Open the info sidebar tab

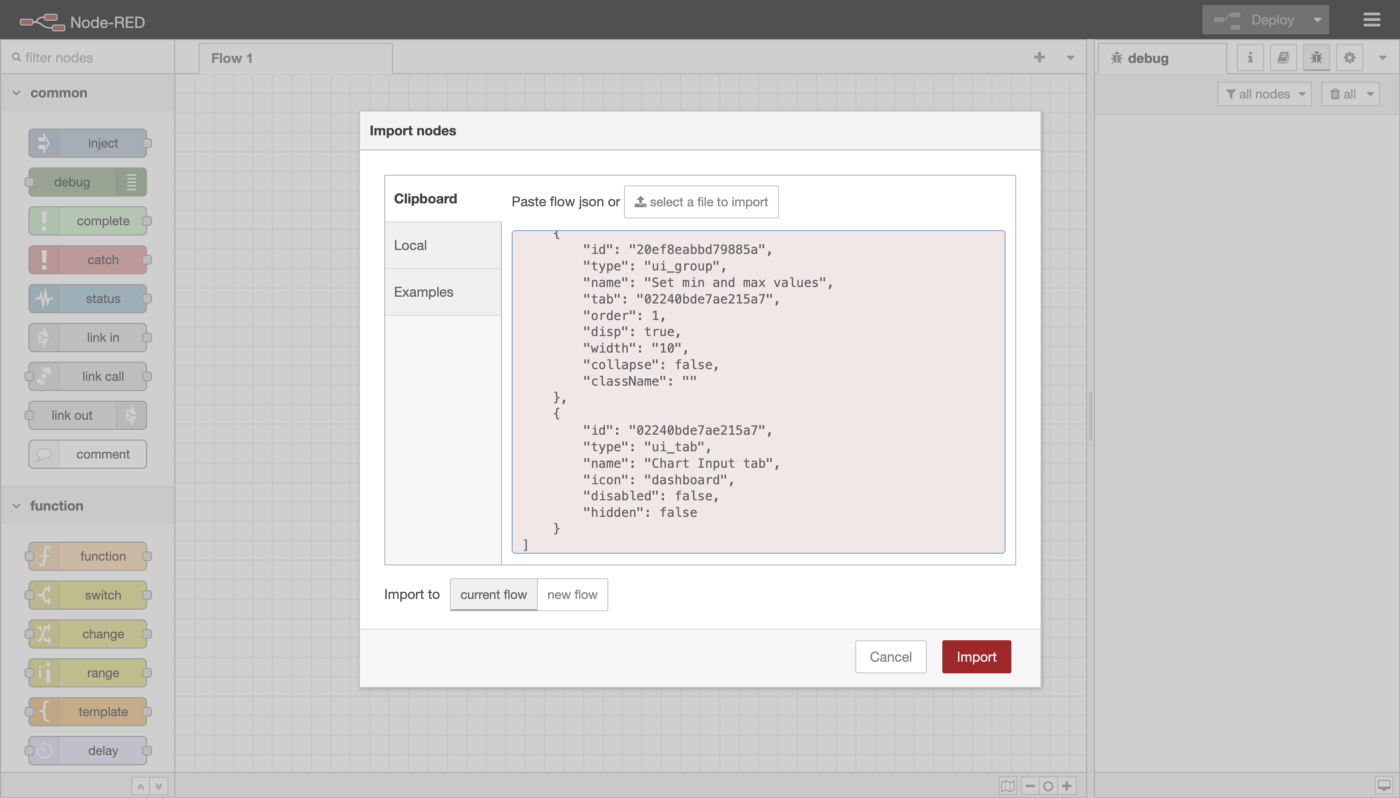tap(1250, 58)
